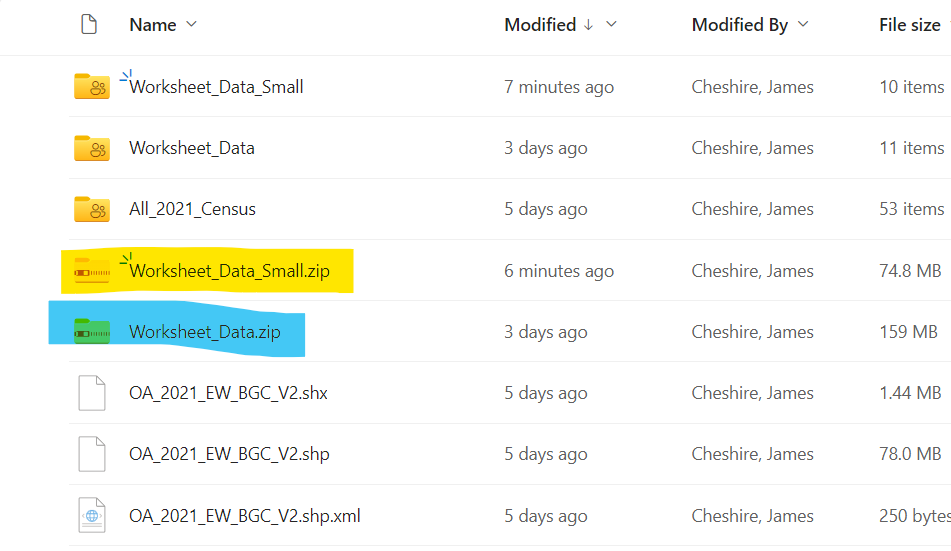Open the Worksheet_Data.zip file name

coord(205,332)
